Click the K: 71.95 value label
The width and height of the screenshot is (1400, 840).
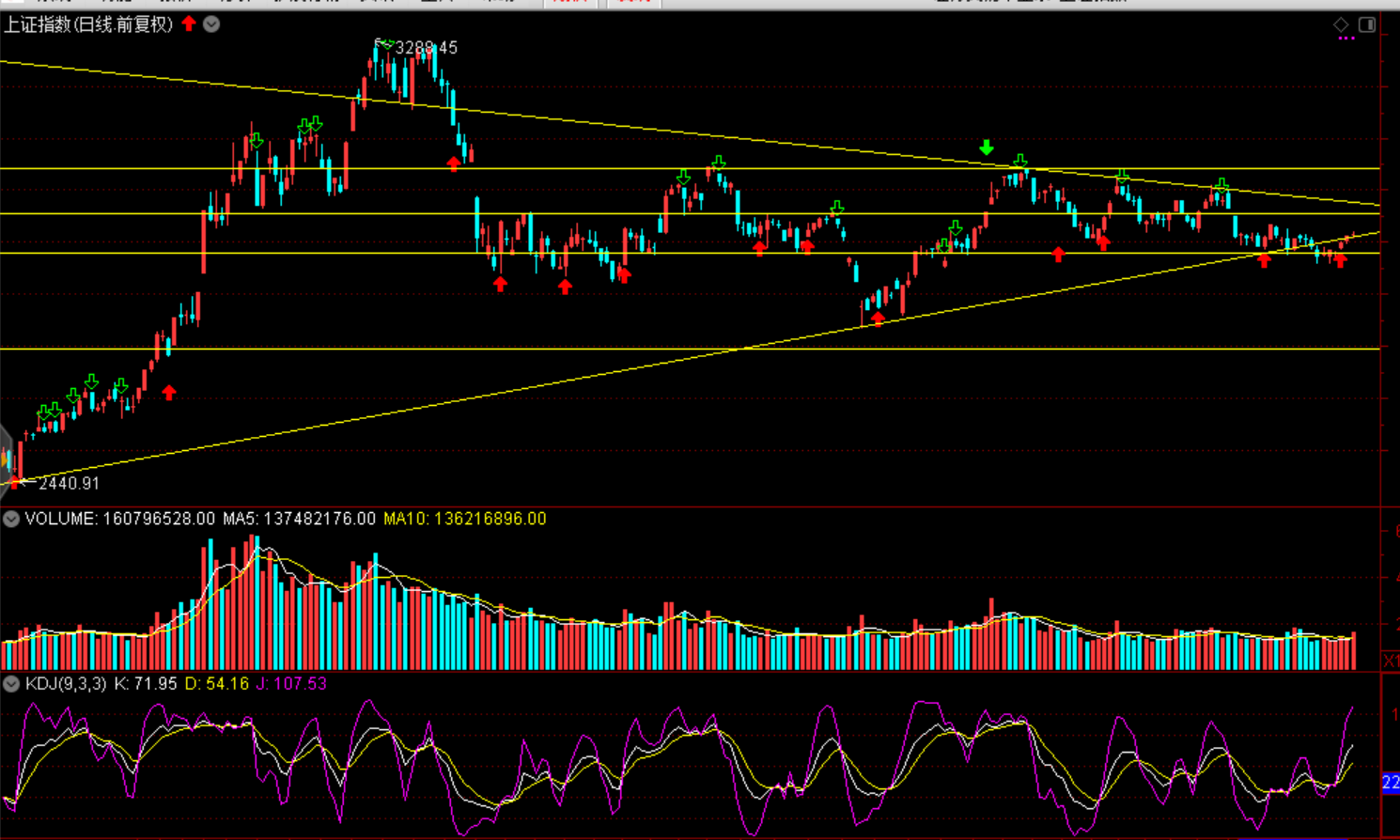[145, 684]
